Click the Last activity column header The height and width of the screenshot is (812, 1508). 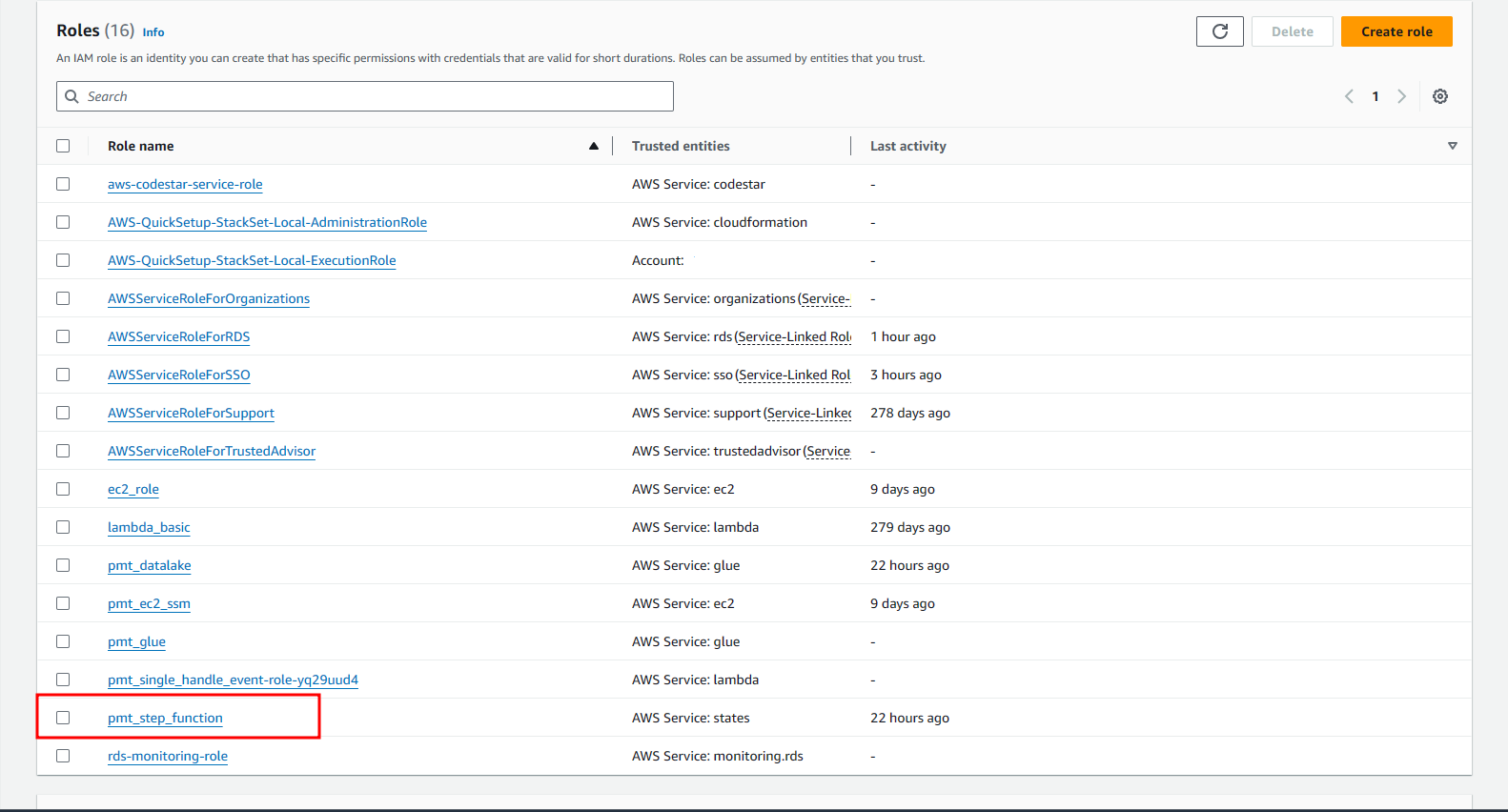[x=908, y=146]
